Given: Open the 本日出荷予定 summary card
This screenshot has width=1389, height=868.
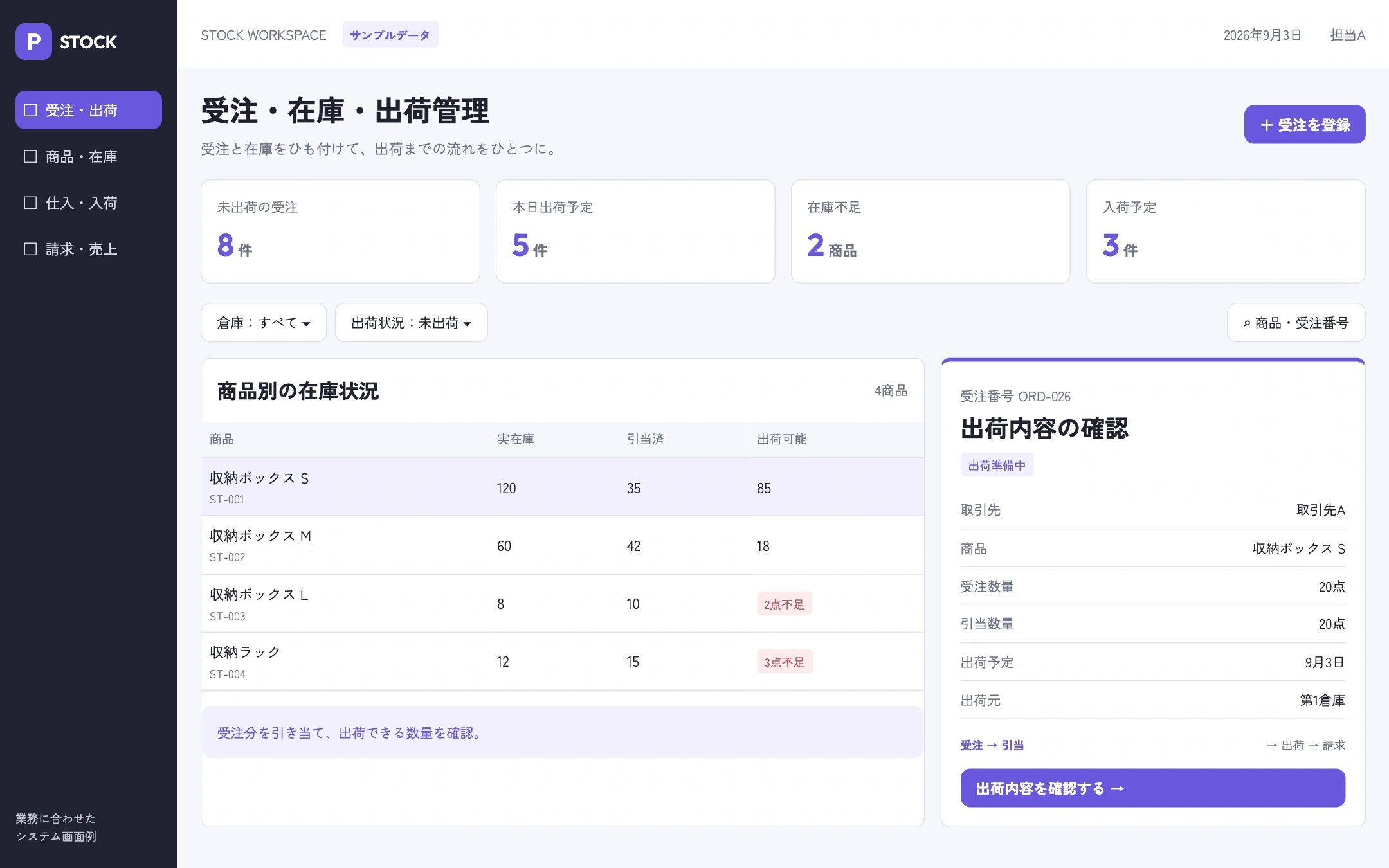Looking at the screenshot, I should coord(635,231).
